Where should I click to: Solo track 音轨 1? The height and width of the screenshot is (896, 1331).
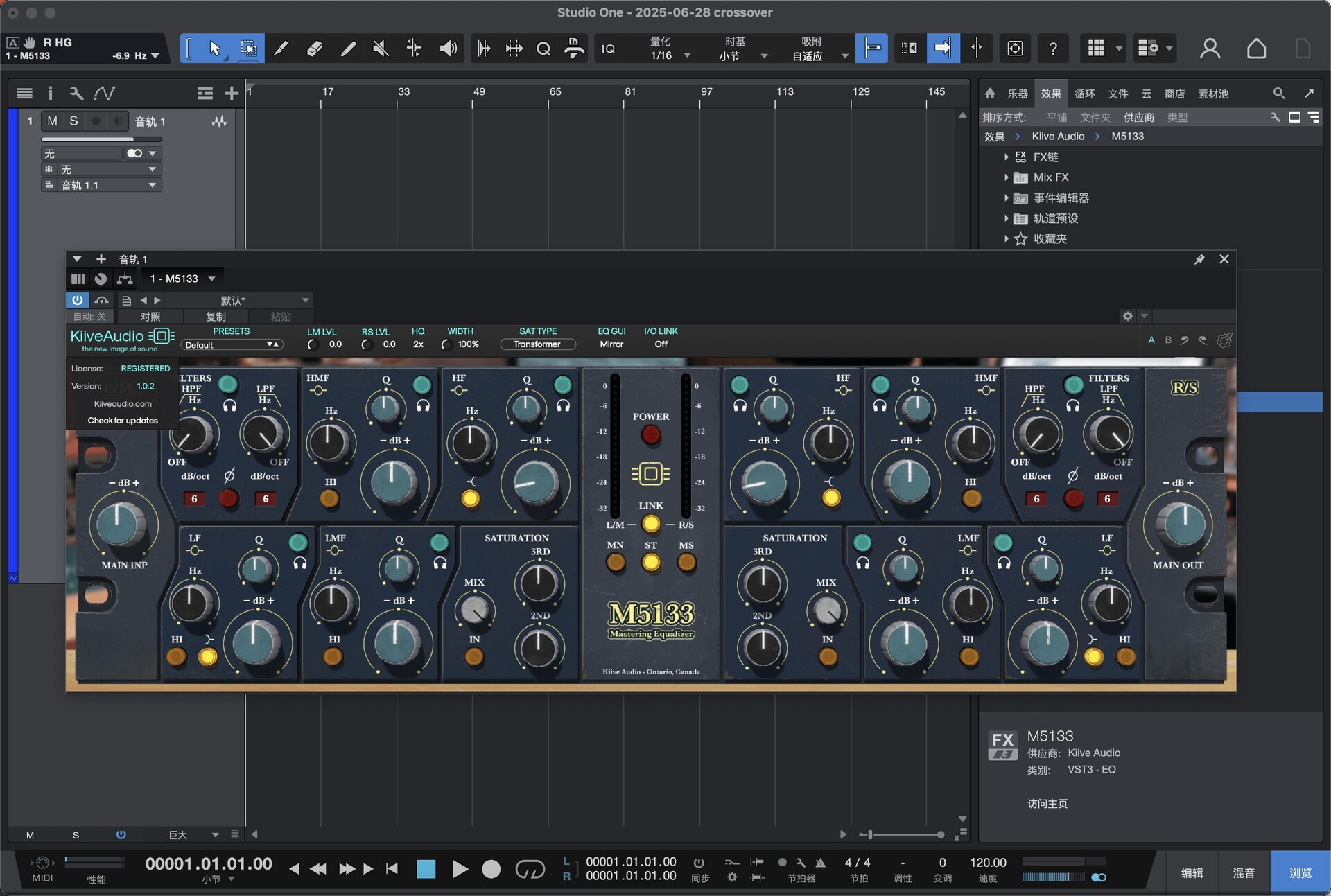73,121
